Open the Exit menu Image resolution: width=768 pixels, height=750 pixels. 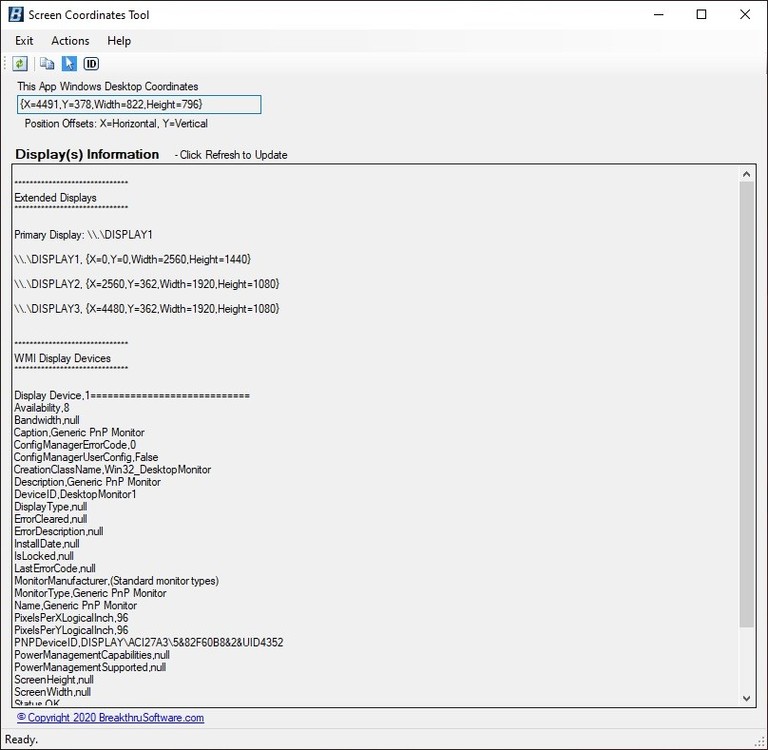click(x=24, y=41)
